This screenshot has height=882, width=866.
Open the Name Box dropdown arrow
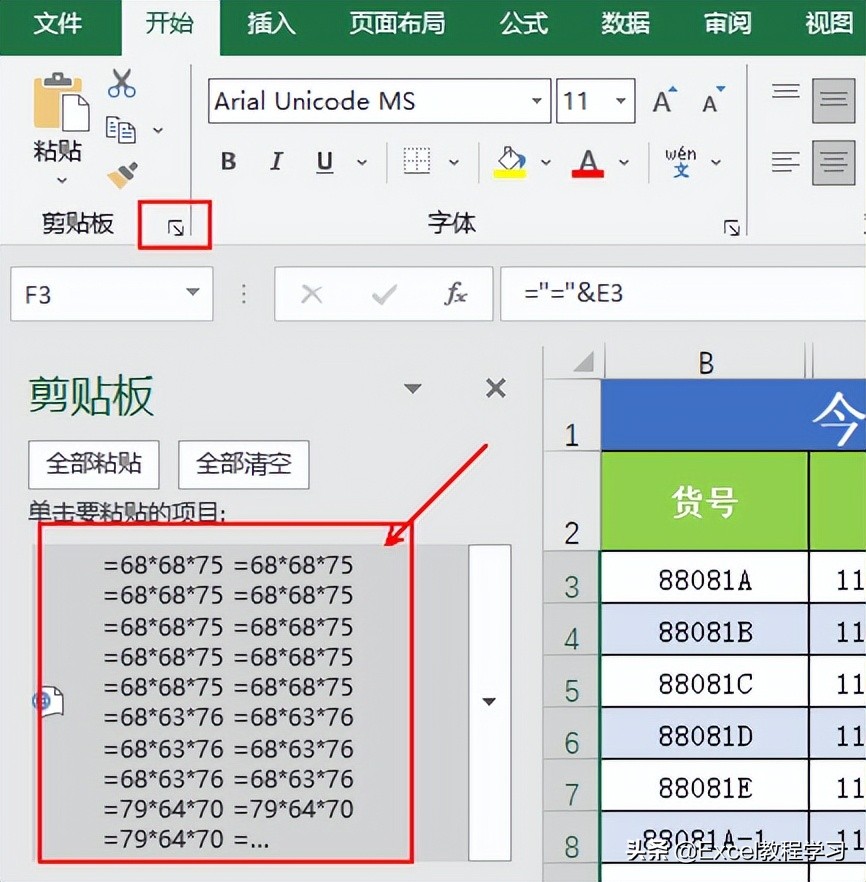coord(193,292)
